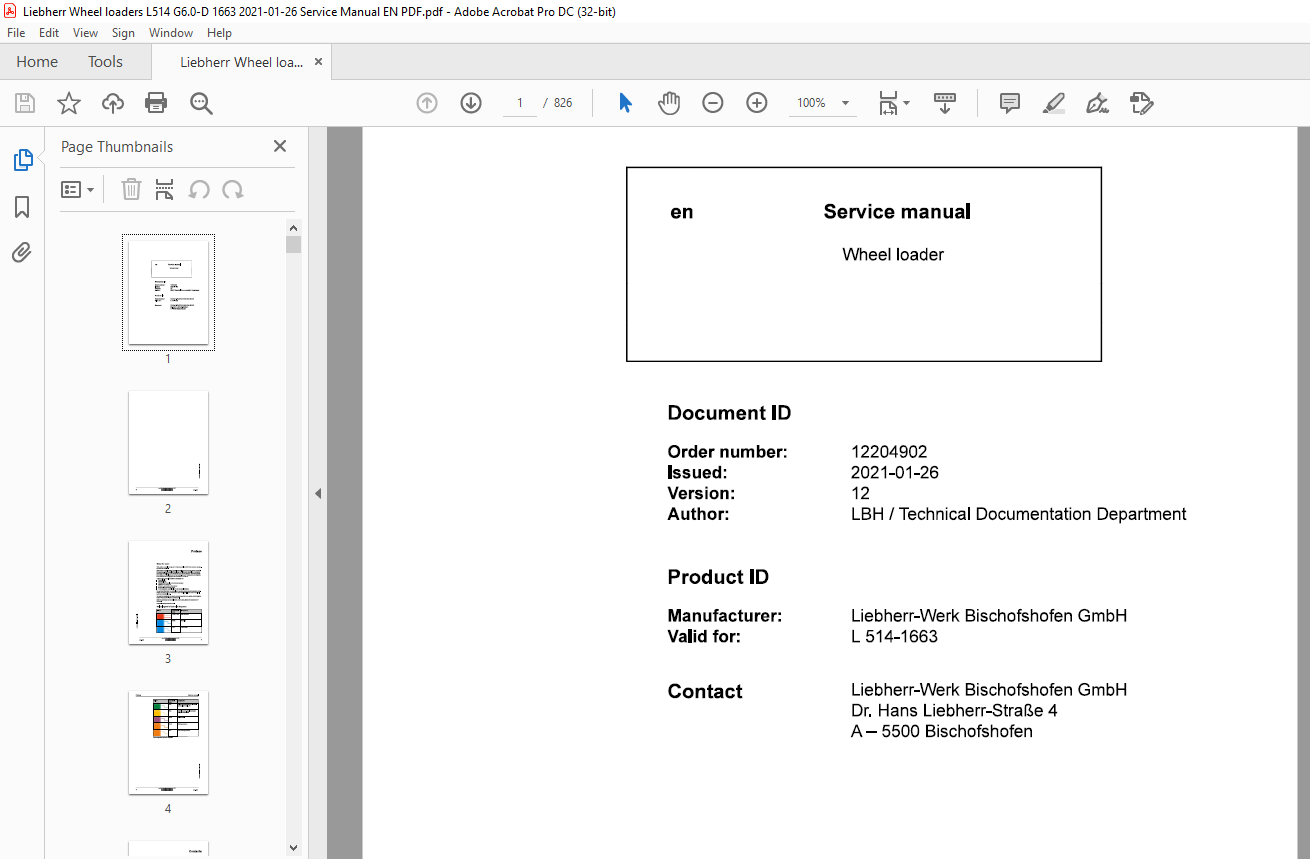
Task: Select page 4 thumbnail
Action: [x=168, y=742]
